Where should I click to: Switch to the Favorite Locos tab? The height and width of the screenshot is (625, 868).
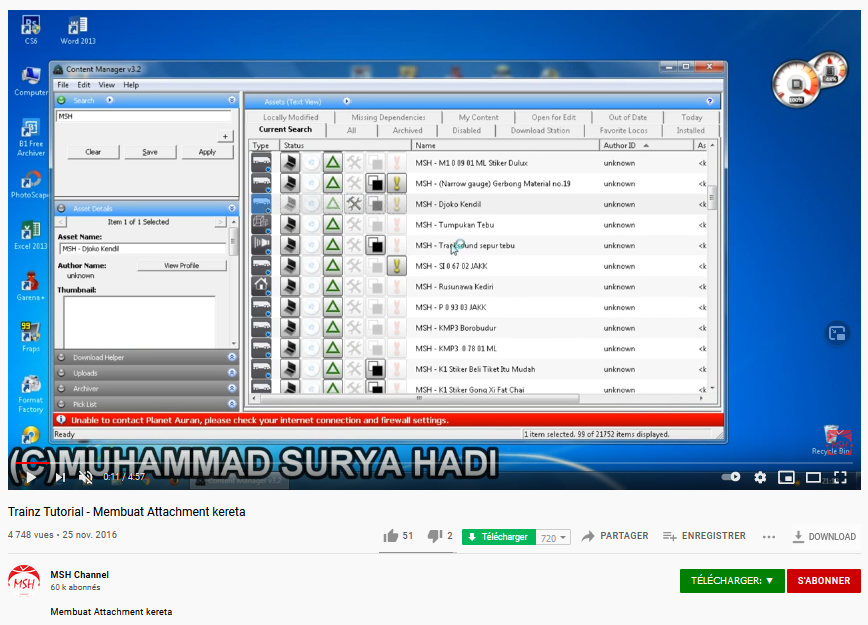[x=623, y=131]
